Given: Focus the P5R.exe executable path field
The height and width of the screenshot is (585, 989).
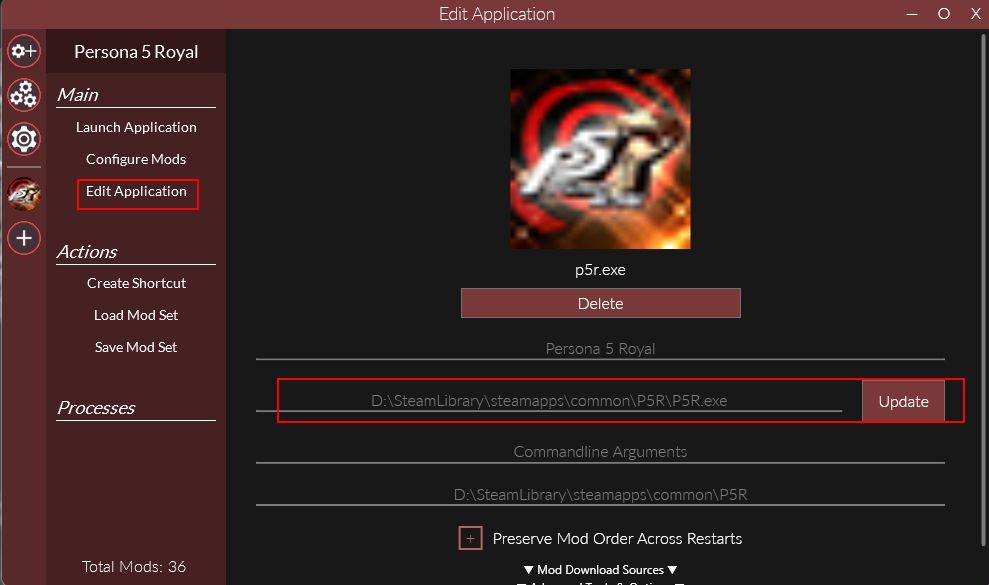Looking at the screenshot, I should click(x=549, y=401).
